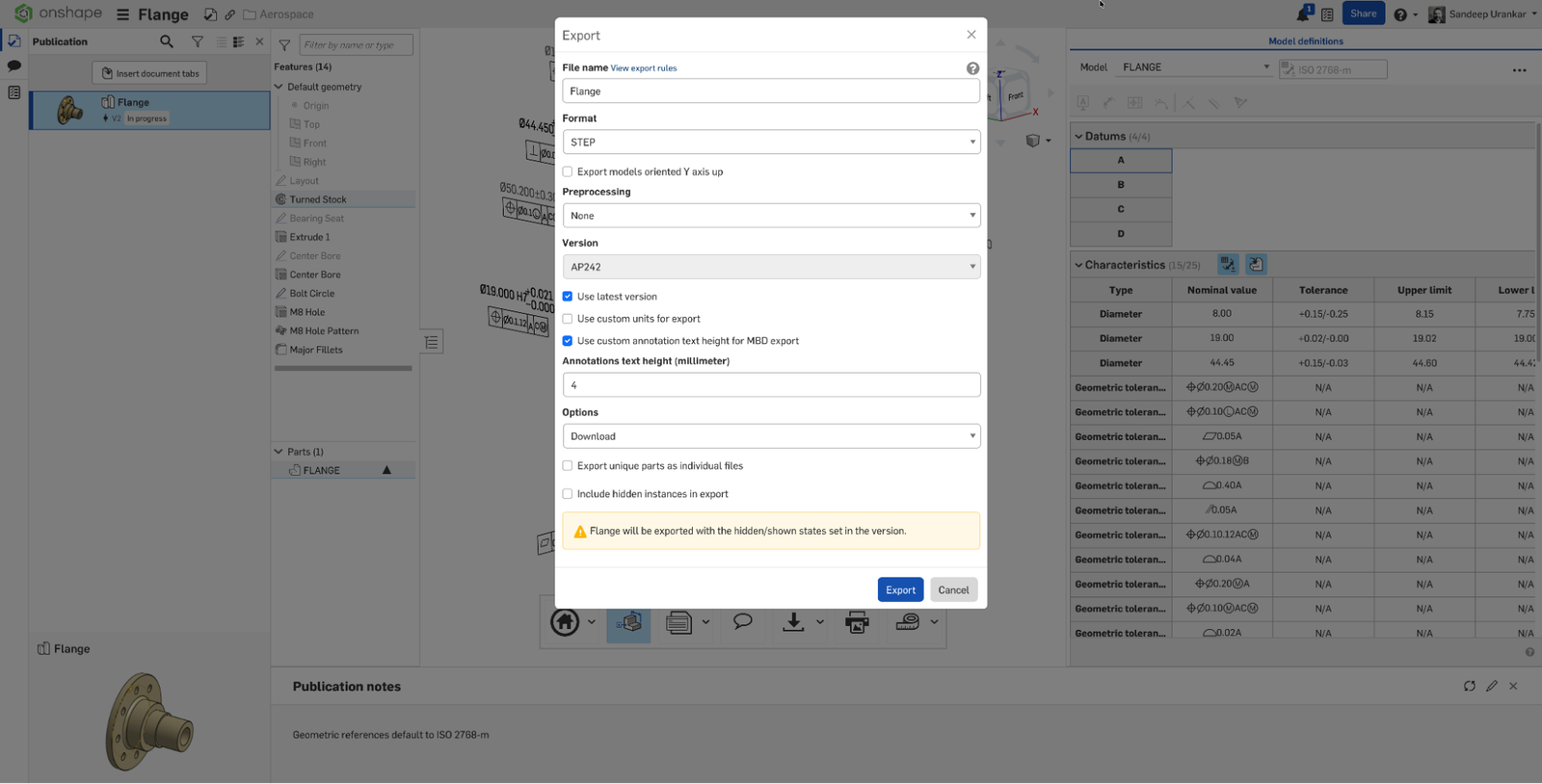Click the home view icon
The image size is (1542, 784).
tap(565, 622)
